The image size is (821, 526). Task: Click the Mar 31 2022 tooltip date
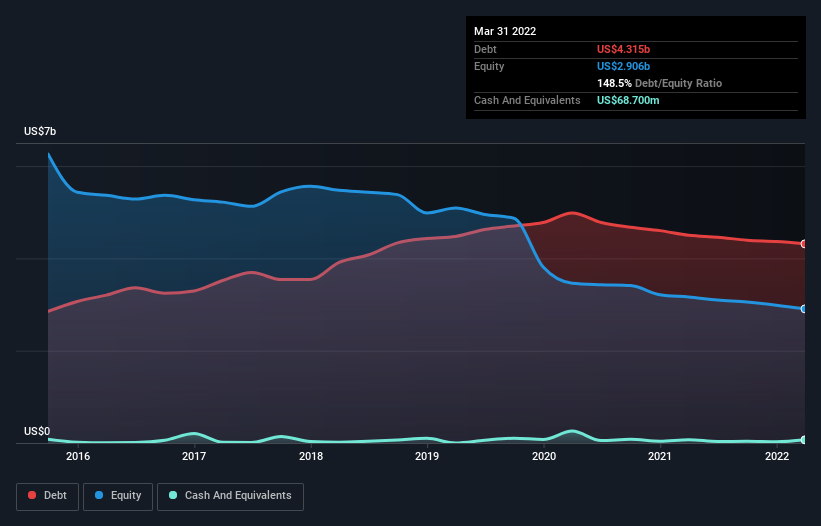click(505, 31)
